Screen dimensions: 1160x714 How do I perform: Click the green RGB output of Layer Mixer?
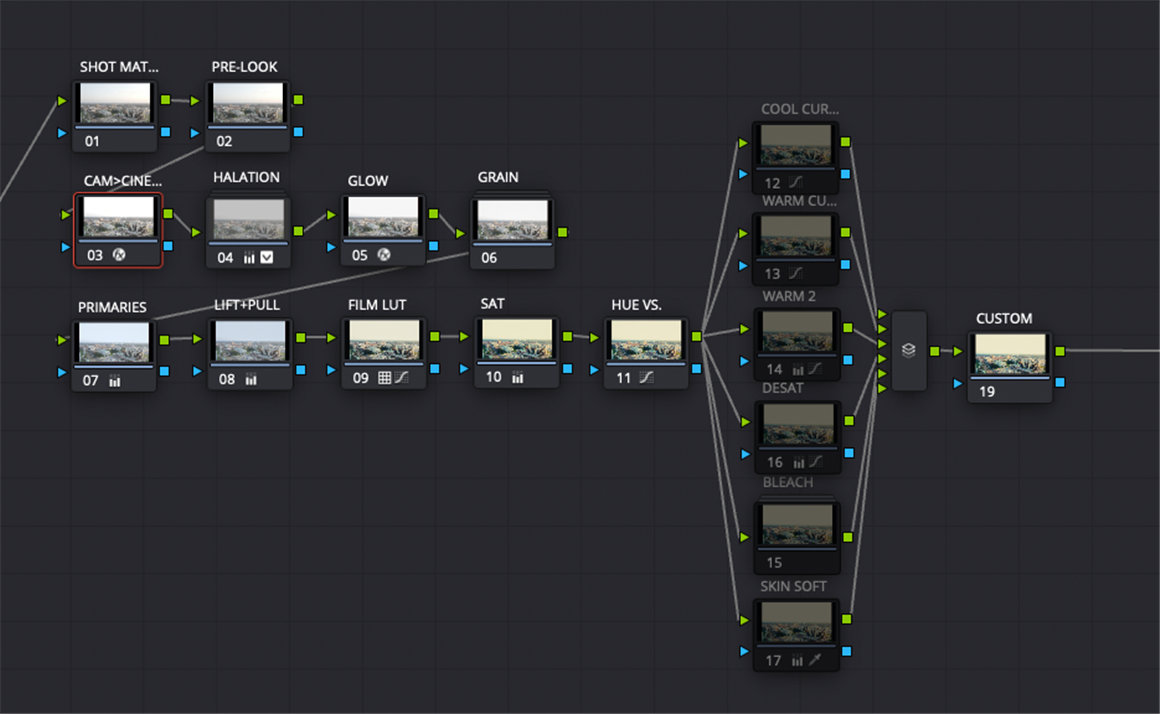[x=933, y=351]
